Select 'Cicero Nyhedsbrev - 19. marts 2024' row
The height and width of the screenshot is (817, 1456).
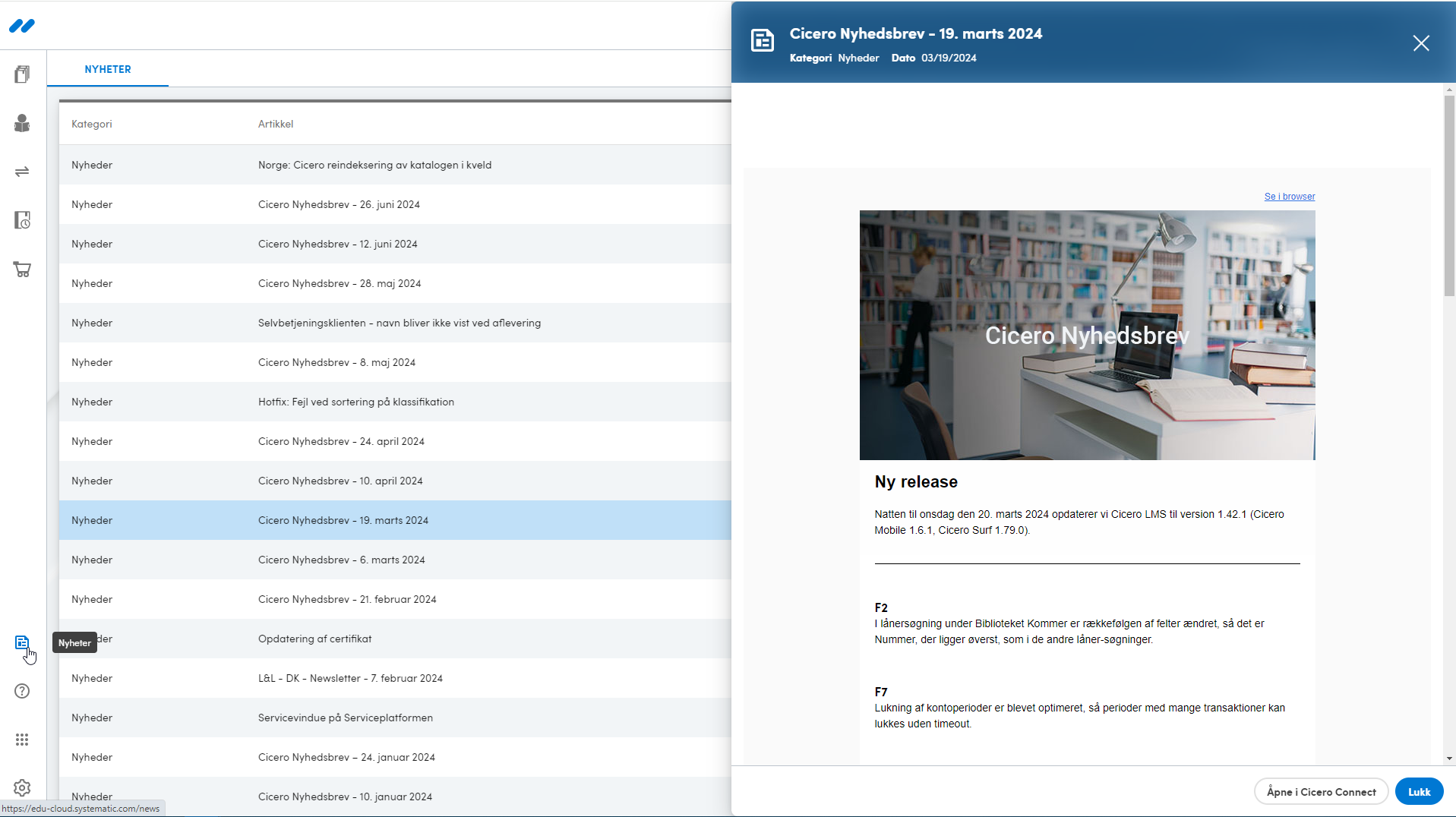tap(395, 520)
